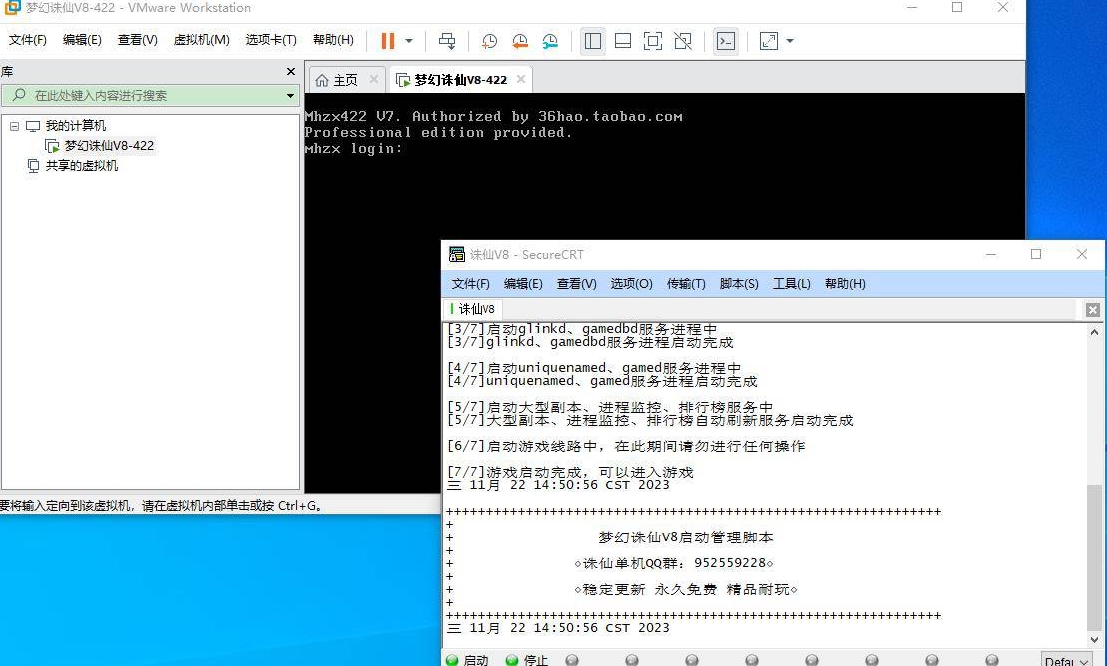Click the SecureCRT application icon in title bar
Screen dimensions: 1107x666
[x=457, y=254]
